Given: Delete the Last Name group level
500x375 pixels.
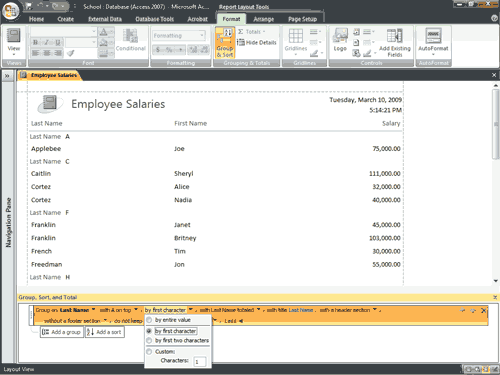Looking at the screenshot, I should tap(483, 310).
